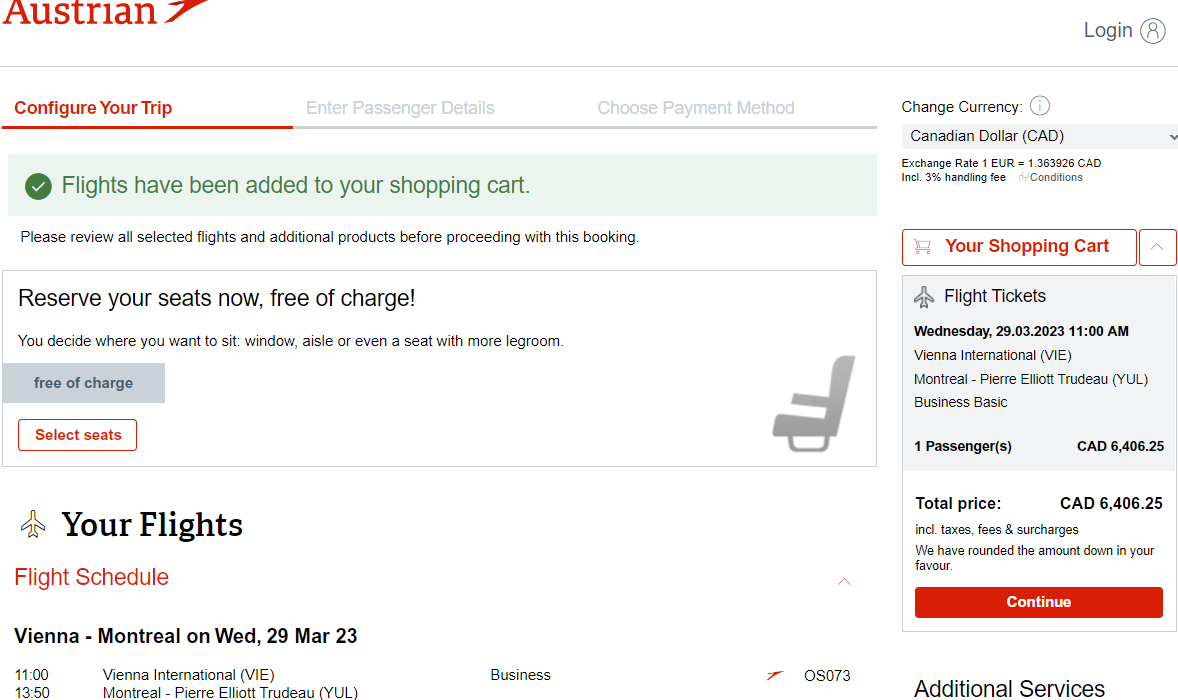Click the currency info icon

pos(1039,106)
